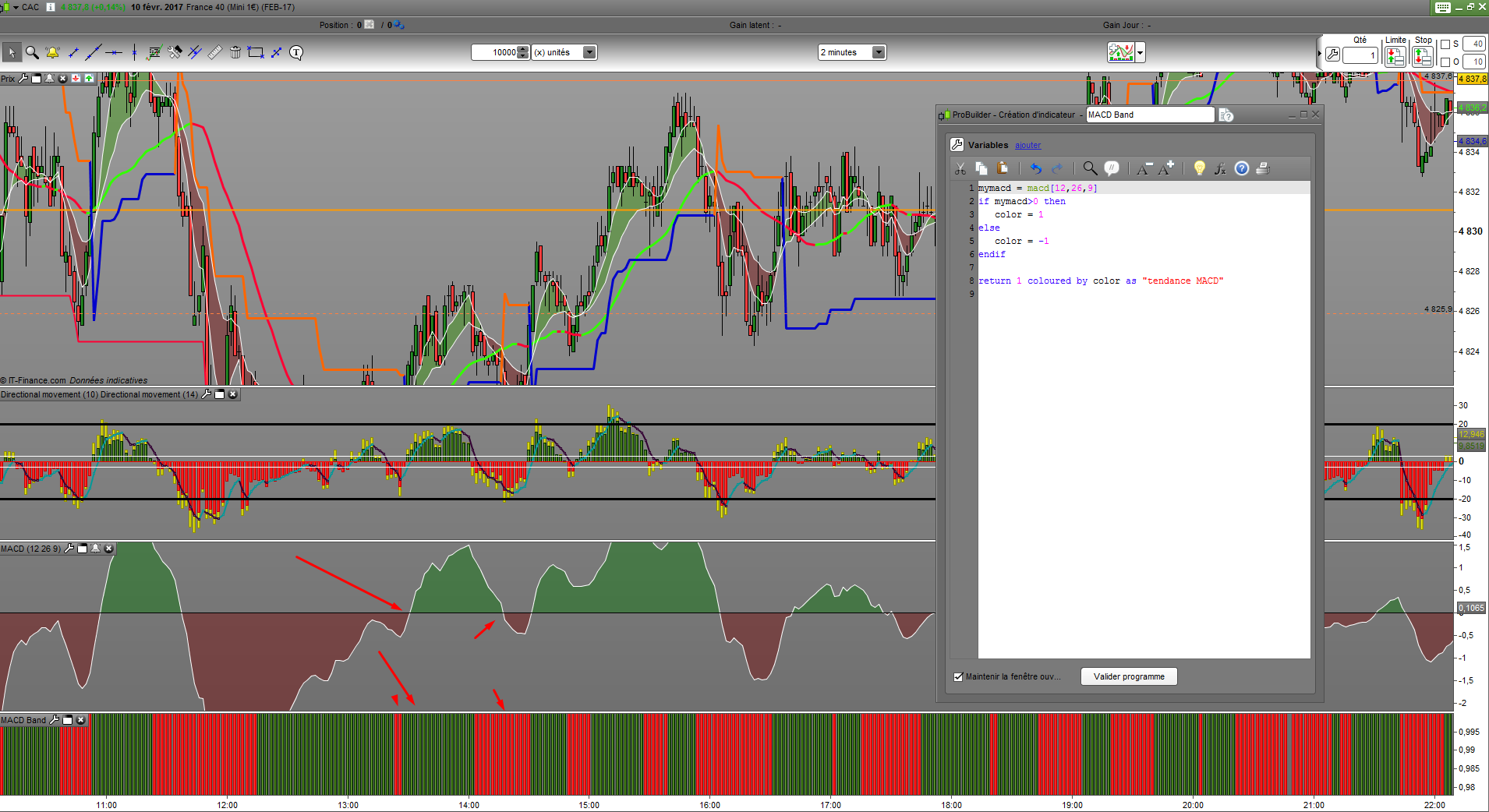
Task: Select the text annotation tool
Action: (x=296, y=53)
